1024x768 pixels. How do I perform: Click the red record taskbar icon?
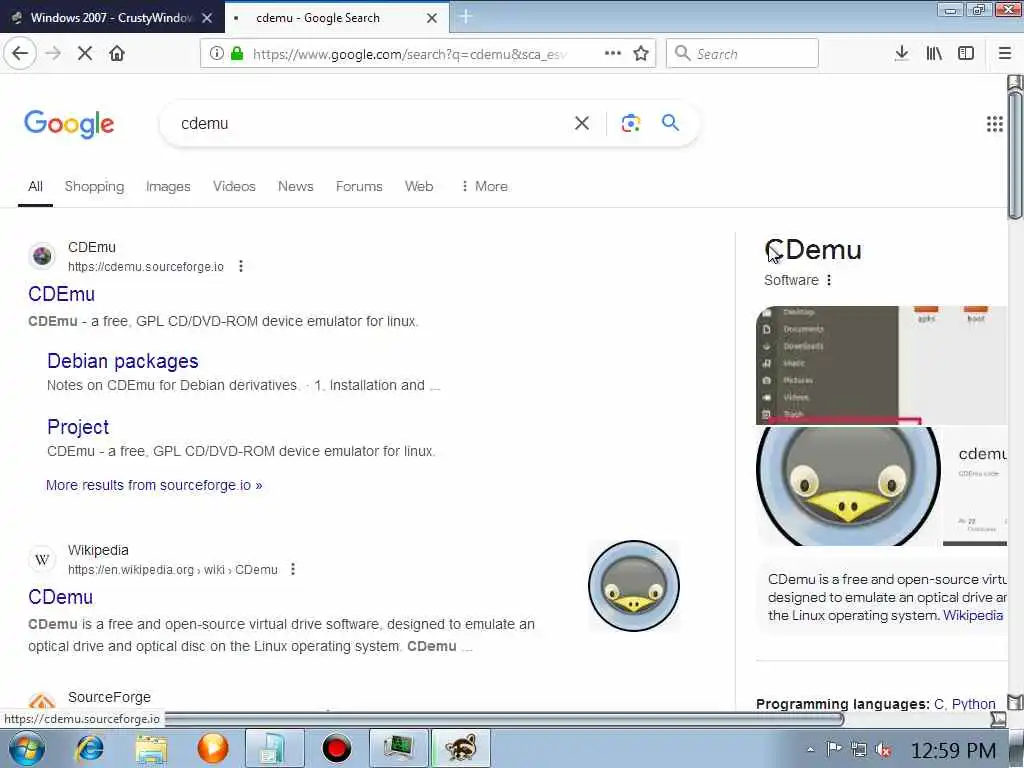tap(336, 748)
